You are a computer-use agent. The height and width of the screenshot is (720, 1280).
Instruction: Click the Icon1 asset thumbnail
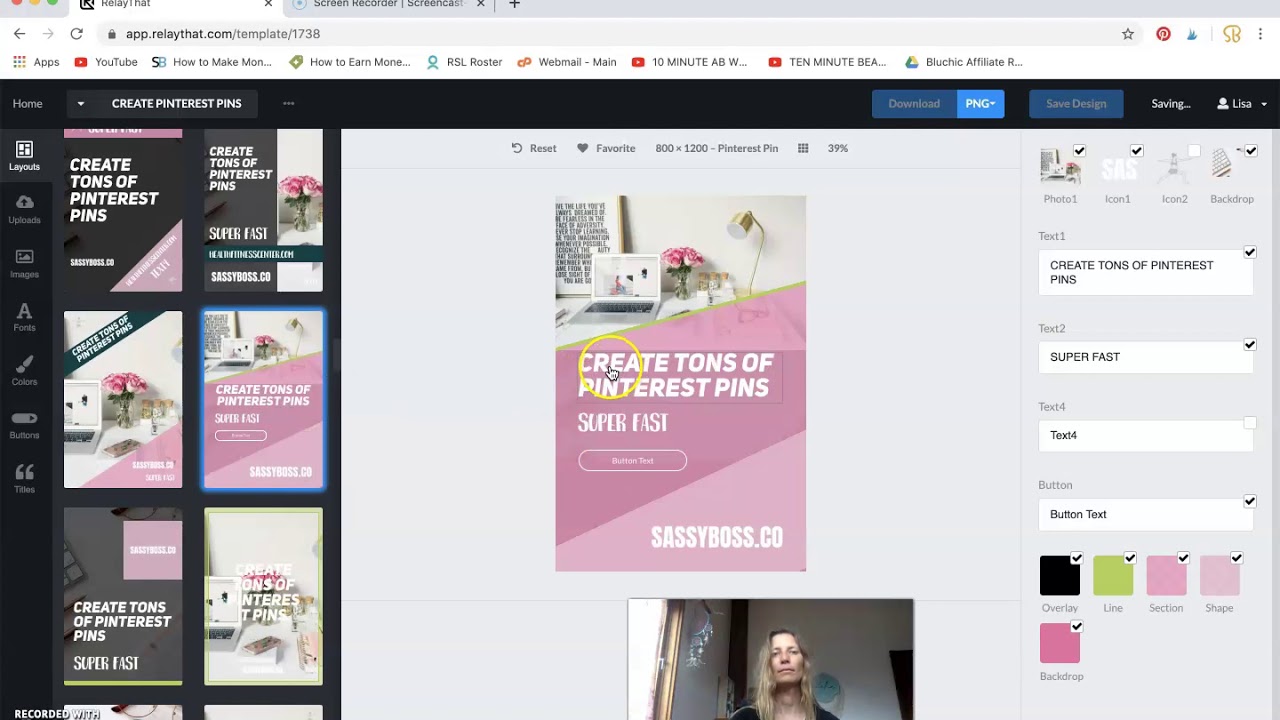tap(1118, 167)
